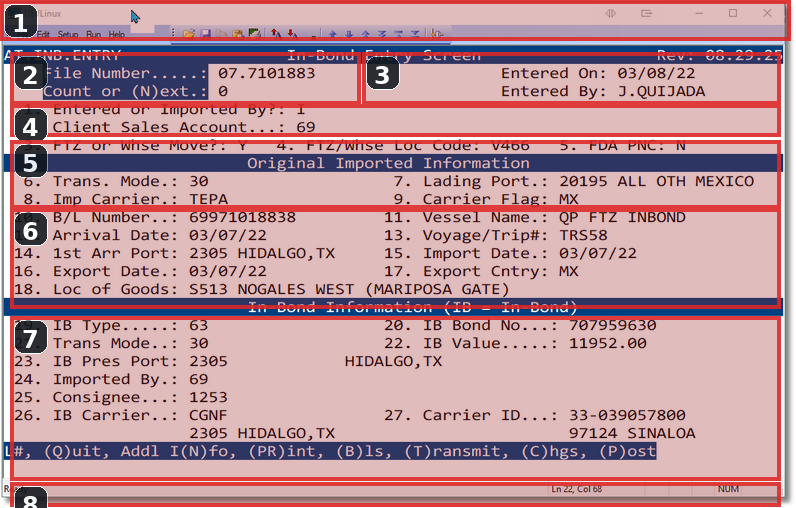796x508 pixels.
Task: Click the Open folder toolbar icon
Action: (188, 34)
